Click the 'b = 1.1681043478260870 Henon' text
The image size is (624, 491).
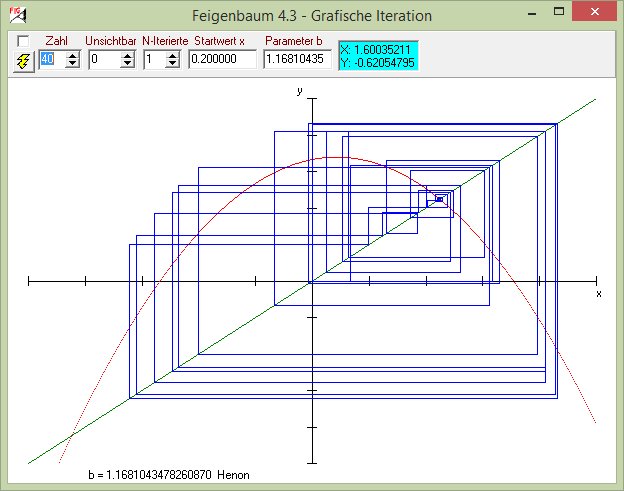point(169,475)
